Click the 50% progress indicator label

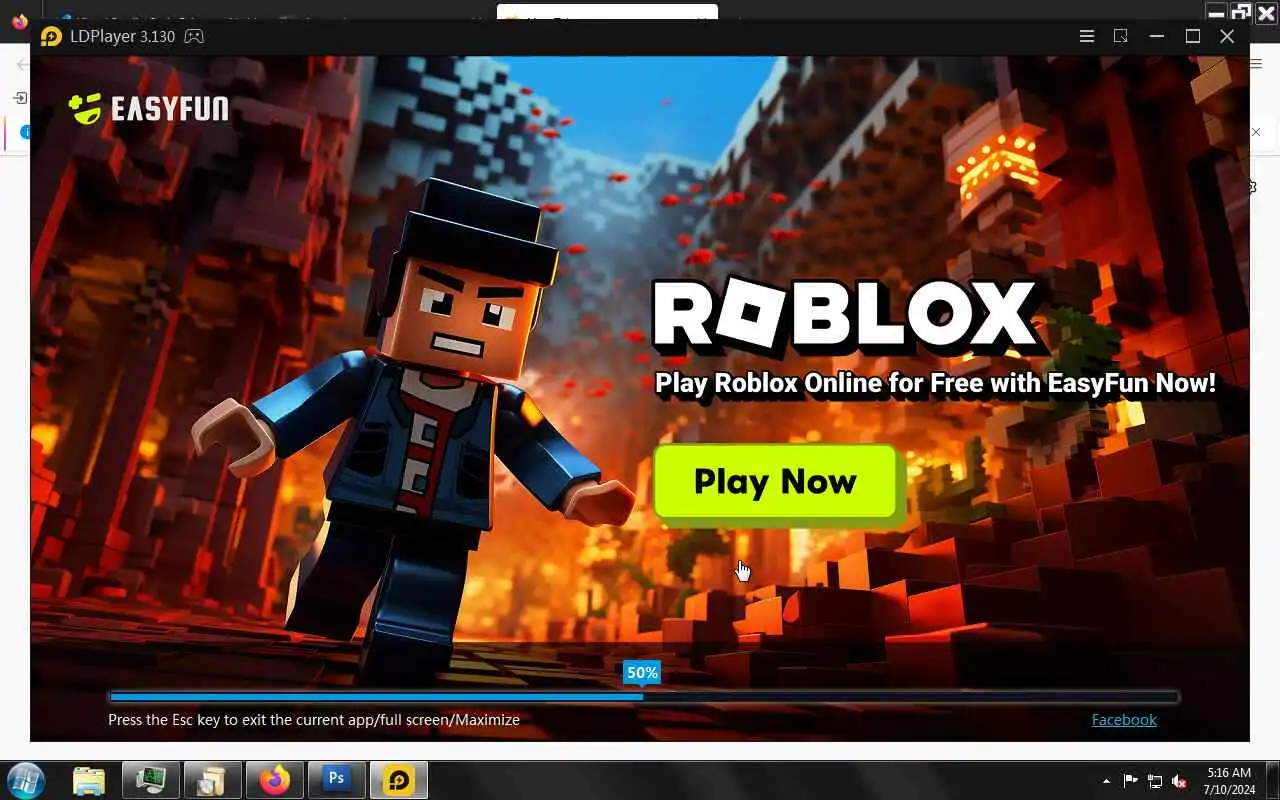tap(642, 673)
